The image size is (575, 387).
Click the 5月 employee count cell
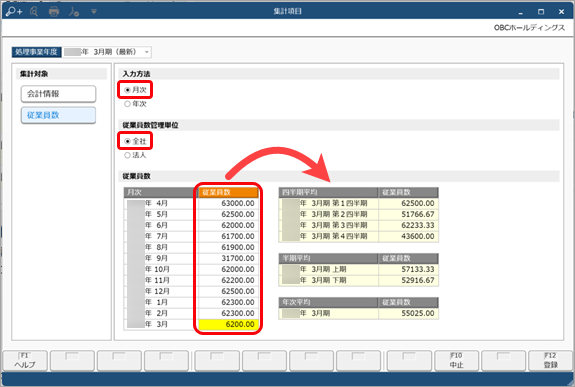228,215
